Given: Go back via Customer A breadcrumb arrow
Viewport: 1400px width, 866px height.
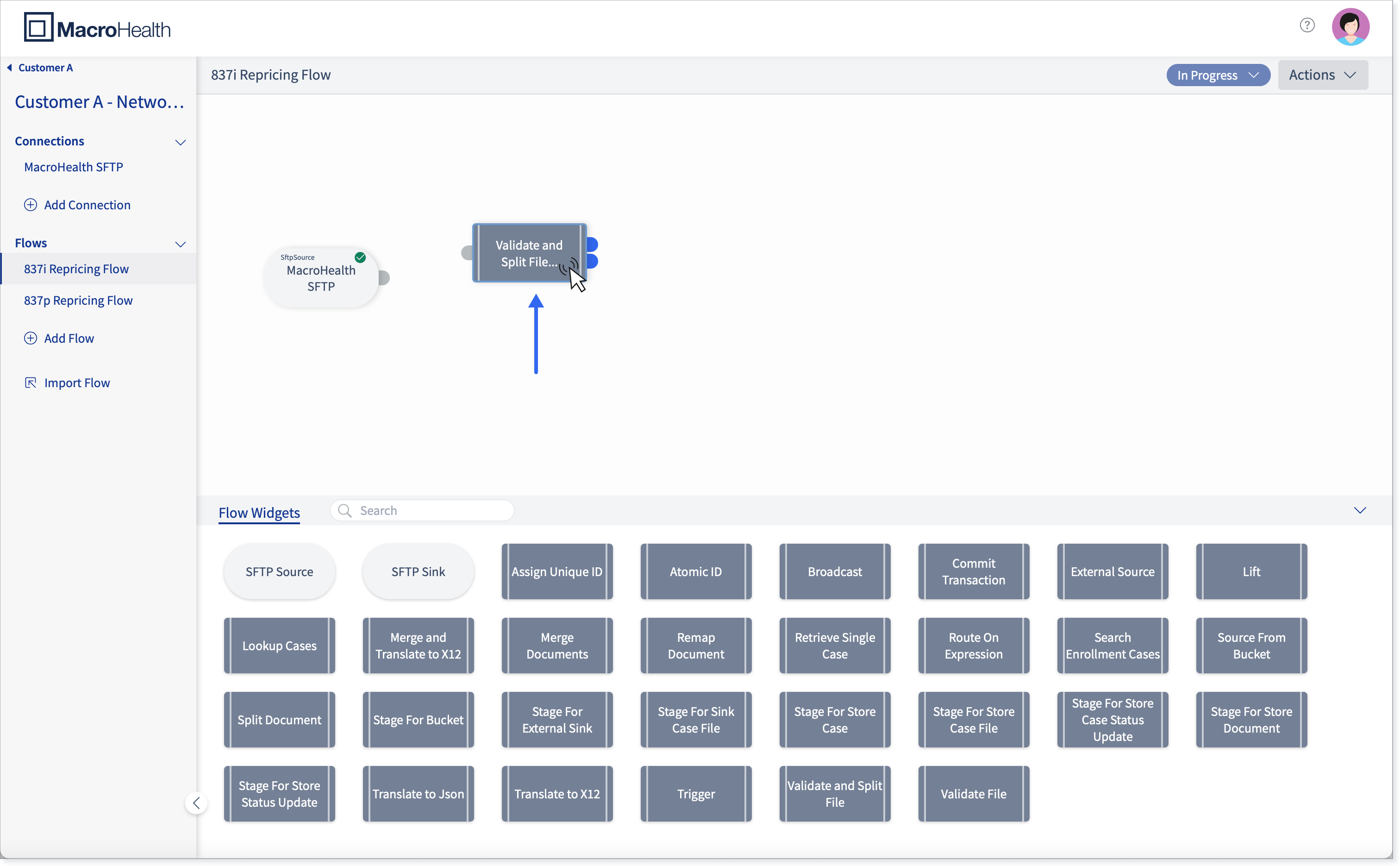Looking at the screenshot, I should [x=10, y=68].
